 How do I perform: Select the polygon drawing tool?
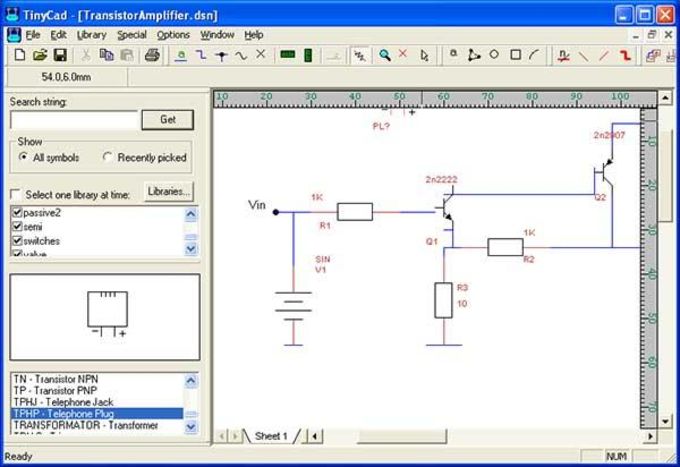pyautogui.click(x=474, y=55)
